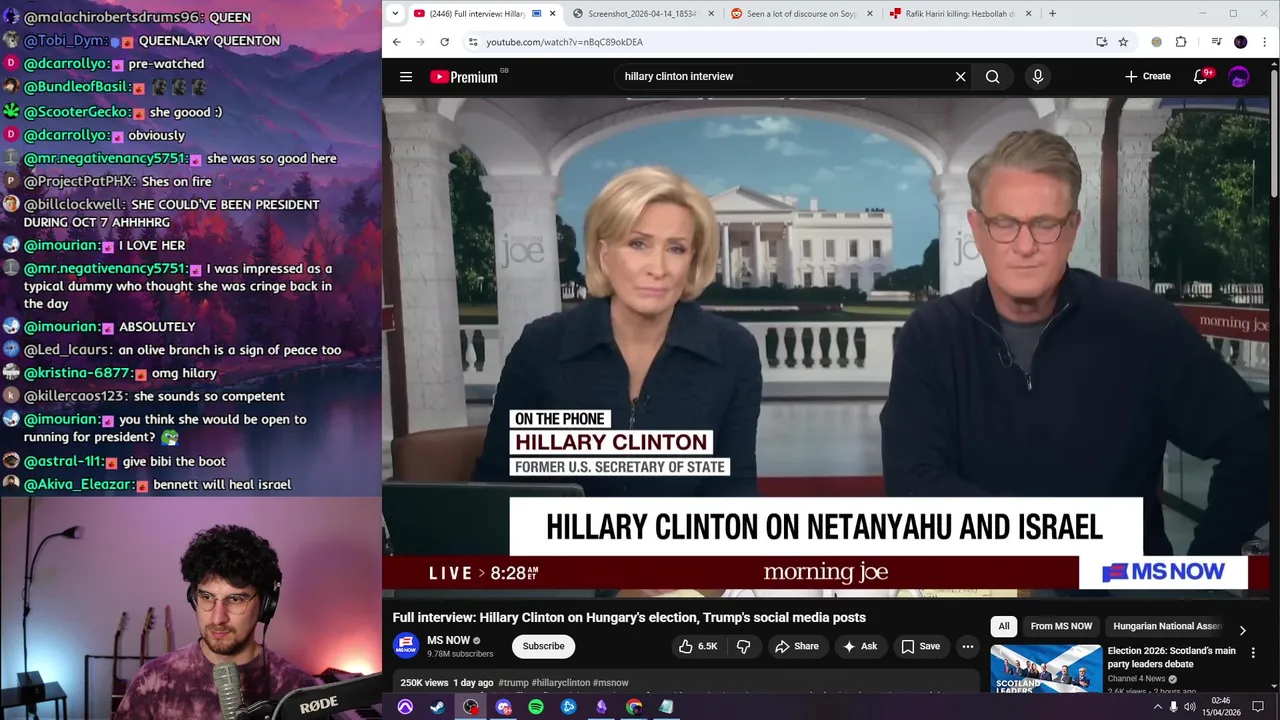View site information icon in address bar
The image size is (1280, 720).
(x=472, y=42)
